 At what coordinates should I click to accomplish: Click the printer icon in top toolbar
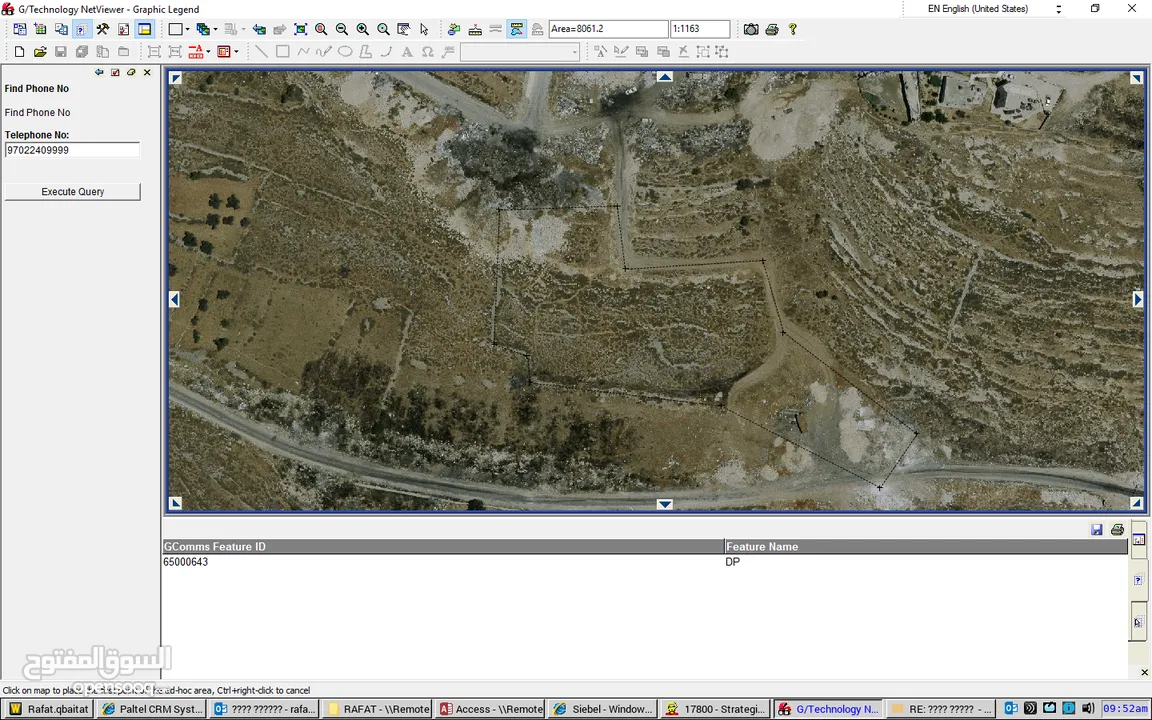(x=772, y=30)
